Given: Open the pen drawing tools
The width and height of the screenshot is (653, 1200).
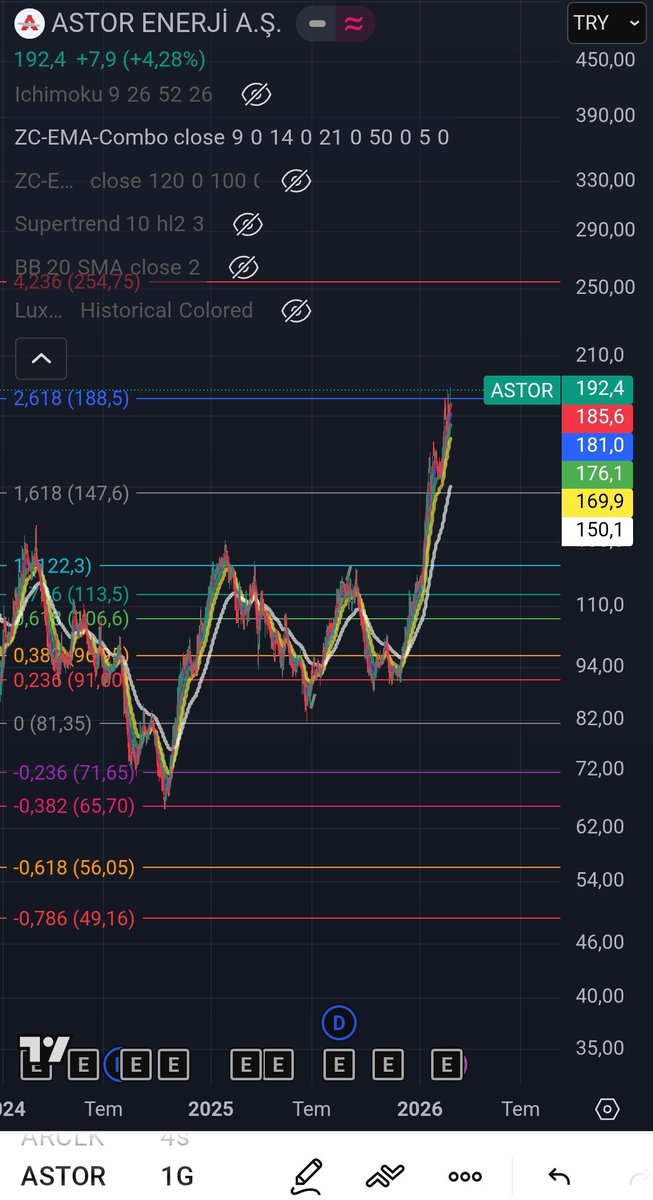Looking at the screenshot, I should click(307, 1176).
